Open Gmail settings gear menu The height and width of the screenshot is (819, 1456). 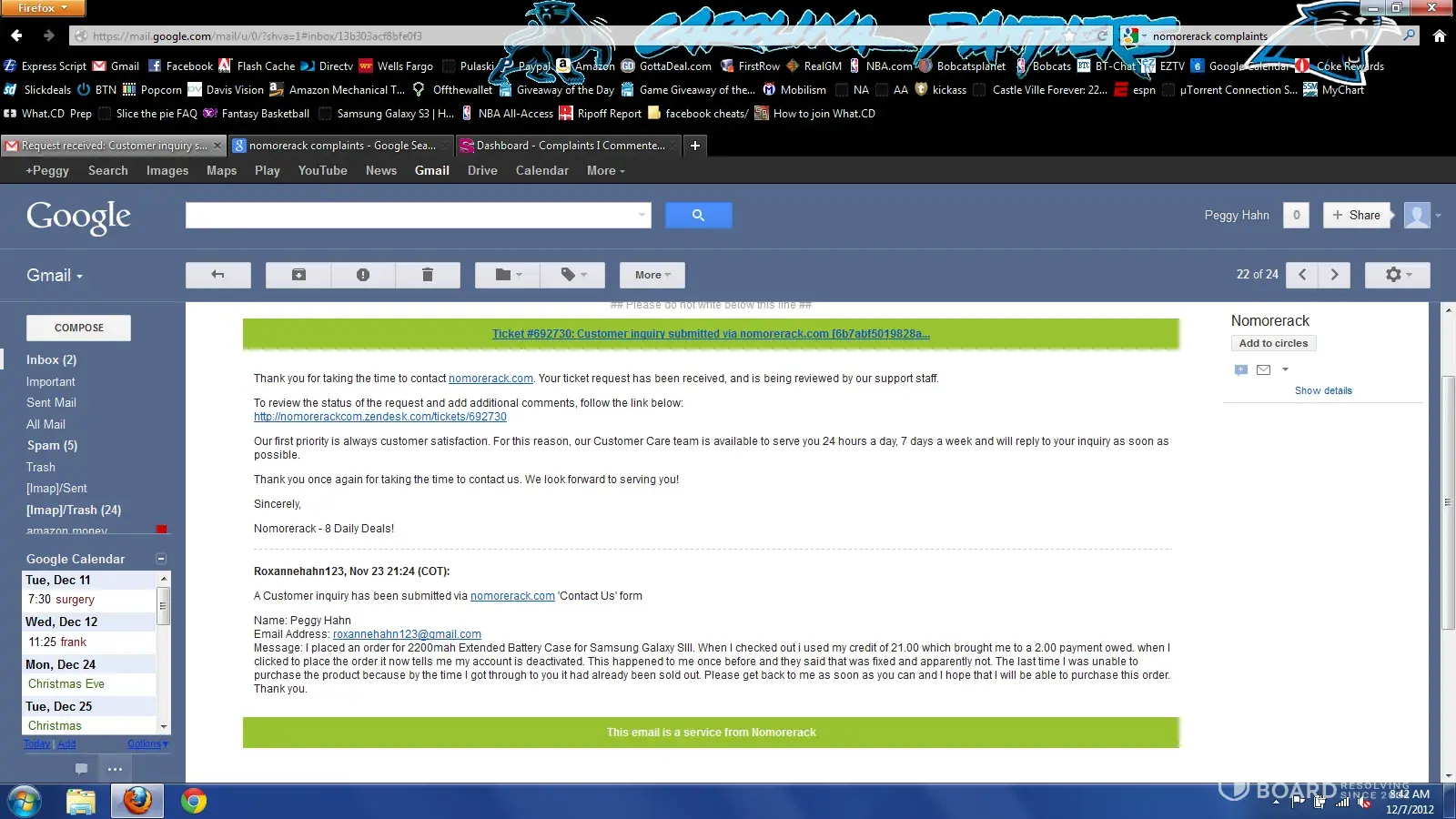tap(1398, 275)
